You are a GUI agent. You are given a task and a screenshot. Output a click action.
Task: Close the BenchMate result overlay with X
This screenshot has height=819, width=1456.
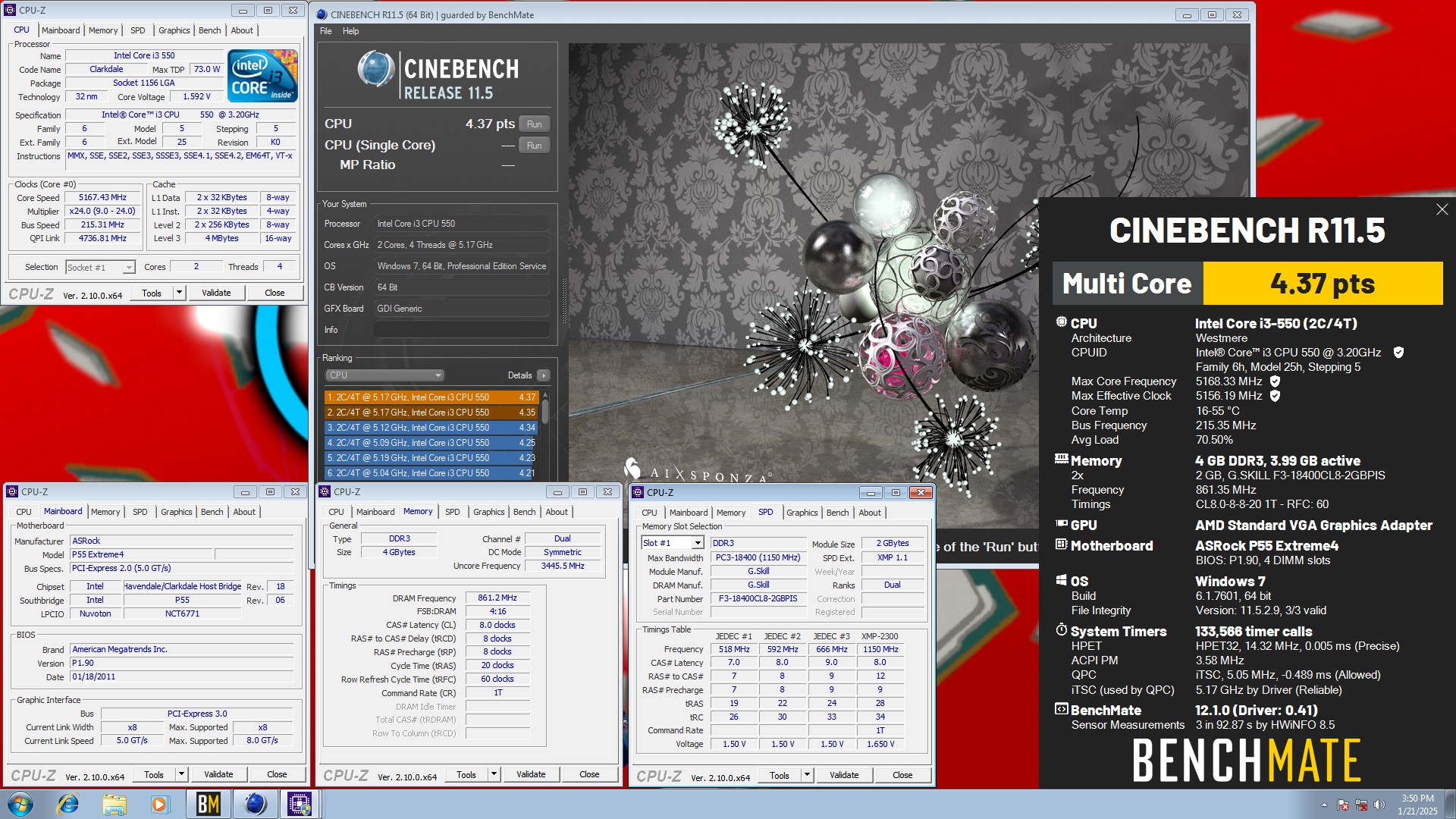point(1442,209)
